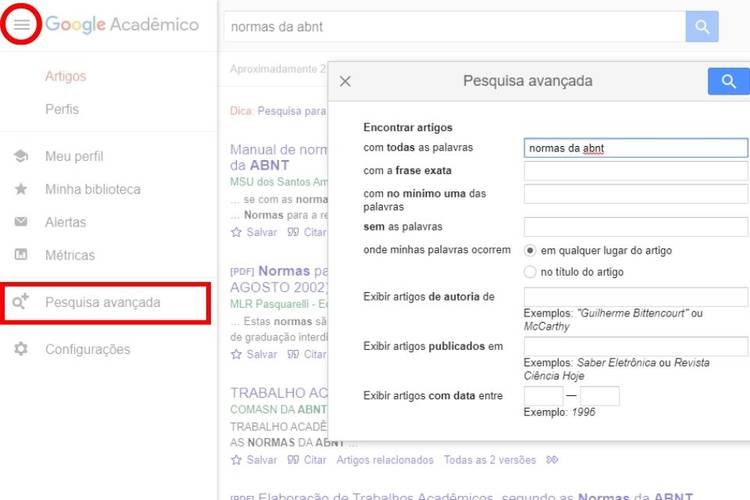
Task: Click the Salvar star under MLR Pasquarelli result
Action: click(x=236, y=355)
